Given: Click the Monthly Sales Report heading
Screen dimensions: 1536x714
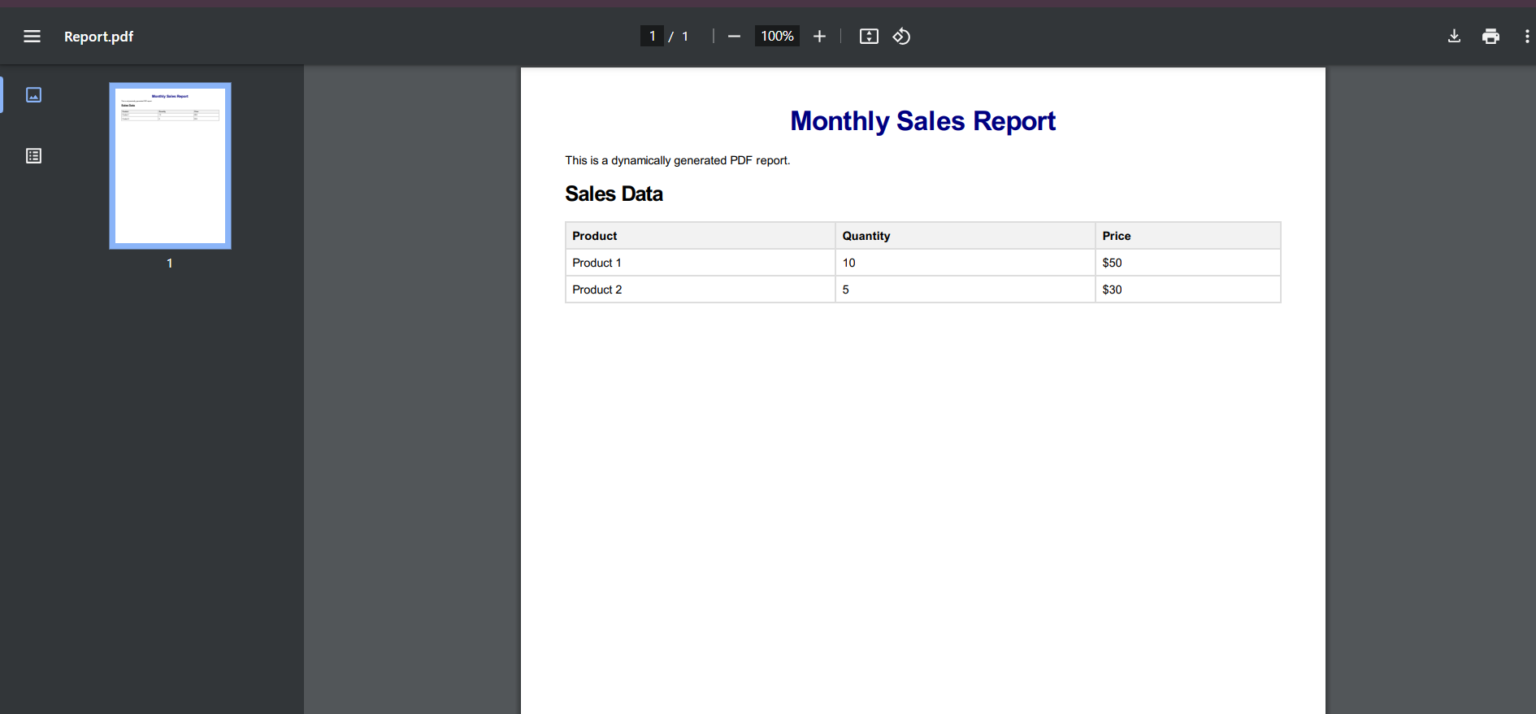Looking at the screenshot, I should (x=922, y=121).
